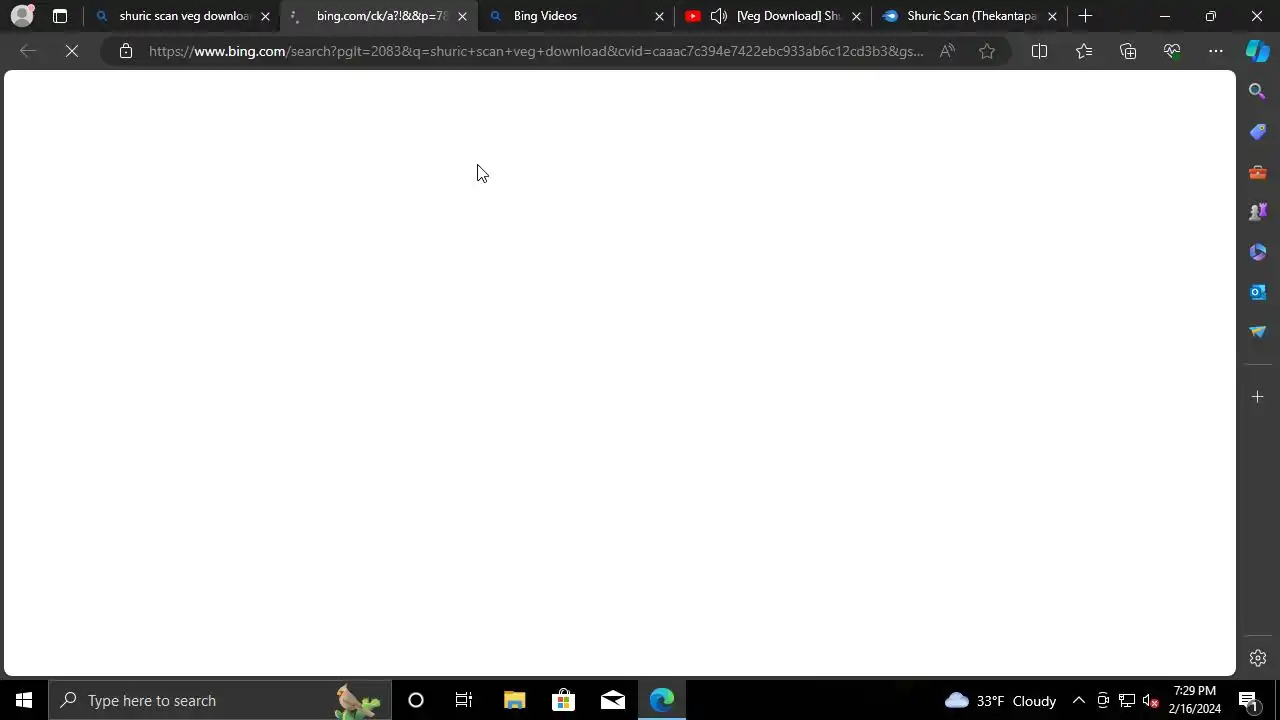Open Cortana circle on taskbar
This screenshot has width=1280, height=720.
pos(416,700)
